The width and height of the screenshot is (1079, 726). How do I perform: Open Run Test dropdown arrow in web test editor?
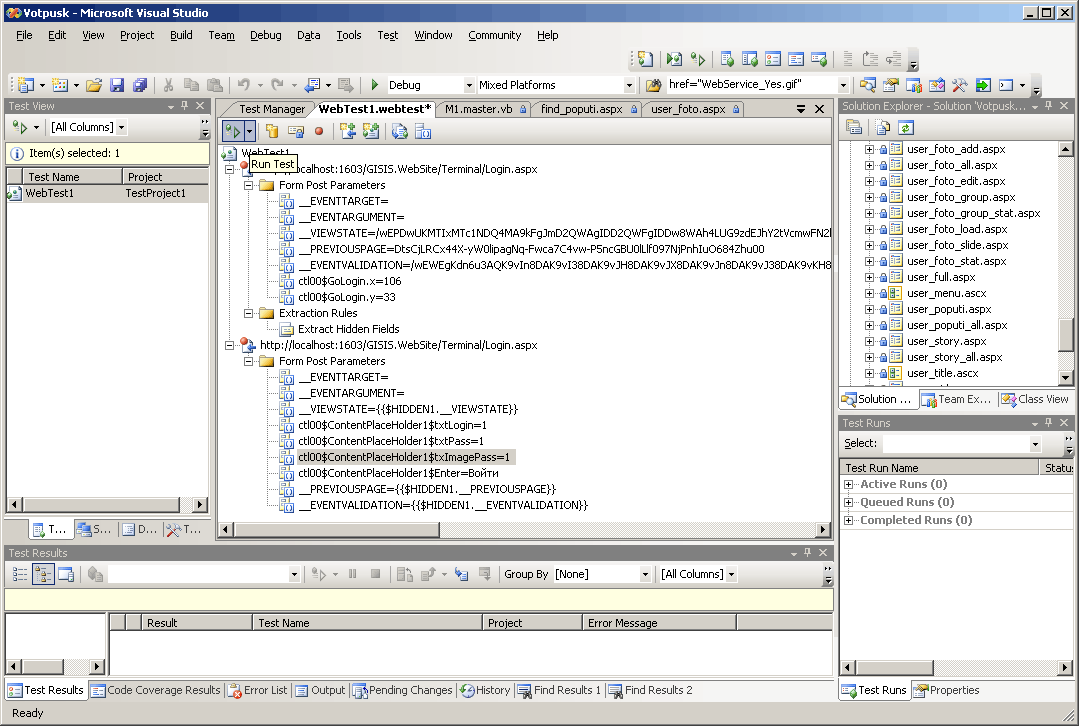point(250,131)
